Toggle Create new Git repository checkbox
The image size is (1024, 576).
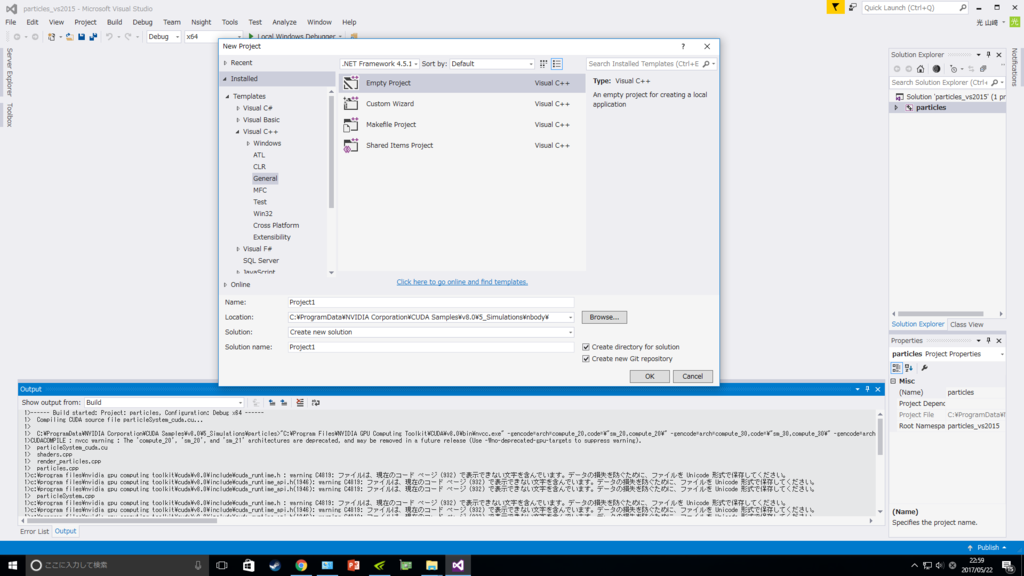[x=586, y=359]
